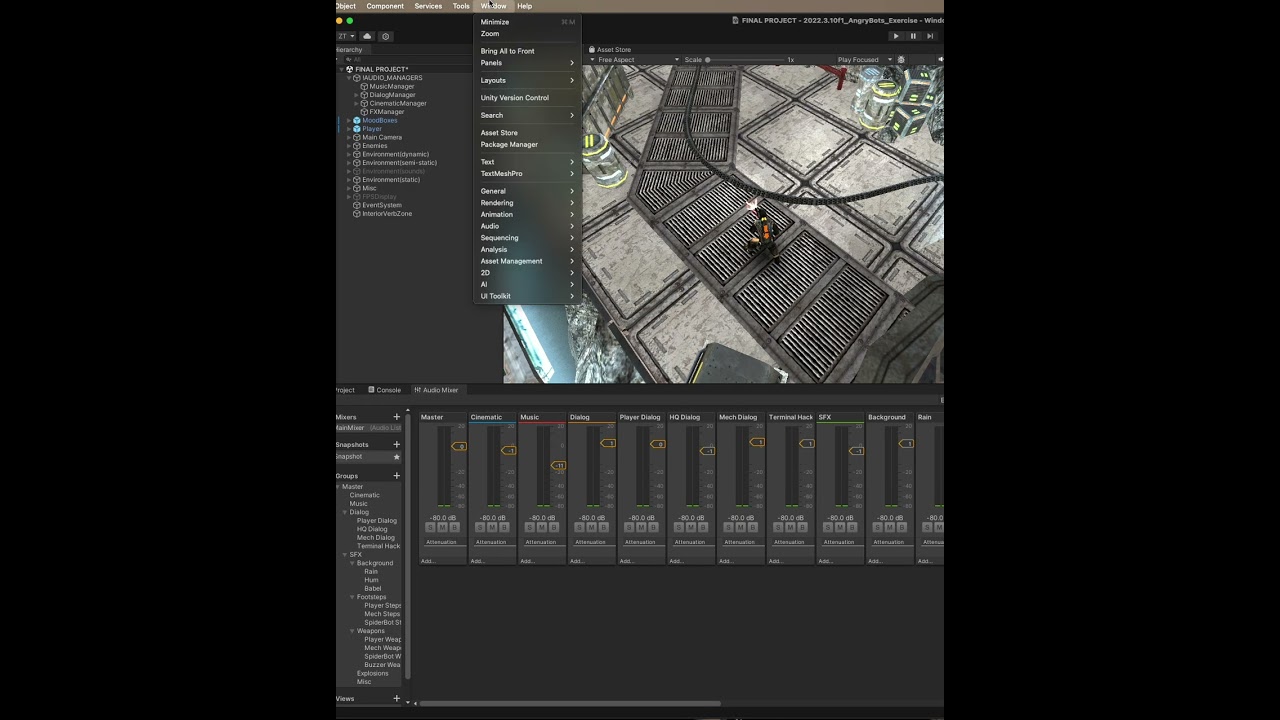Select MainMixer in Mixers list
Viewport: 1280px width, 720px height.
pyautogui.click(x=369, y=428)
